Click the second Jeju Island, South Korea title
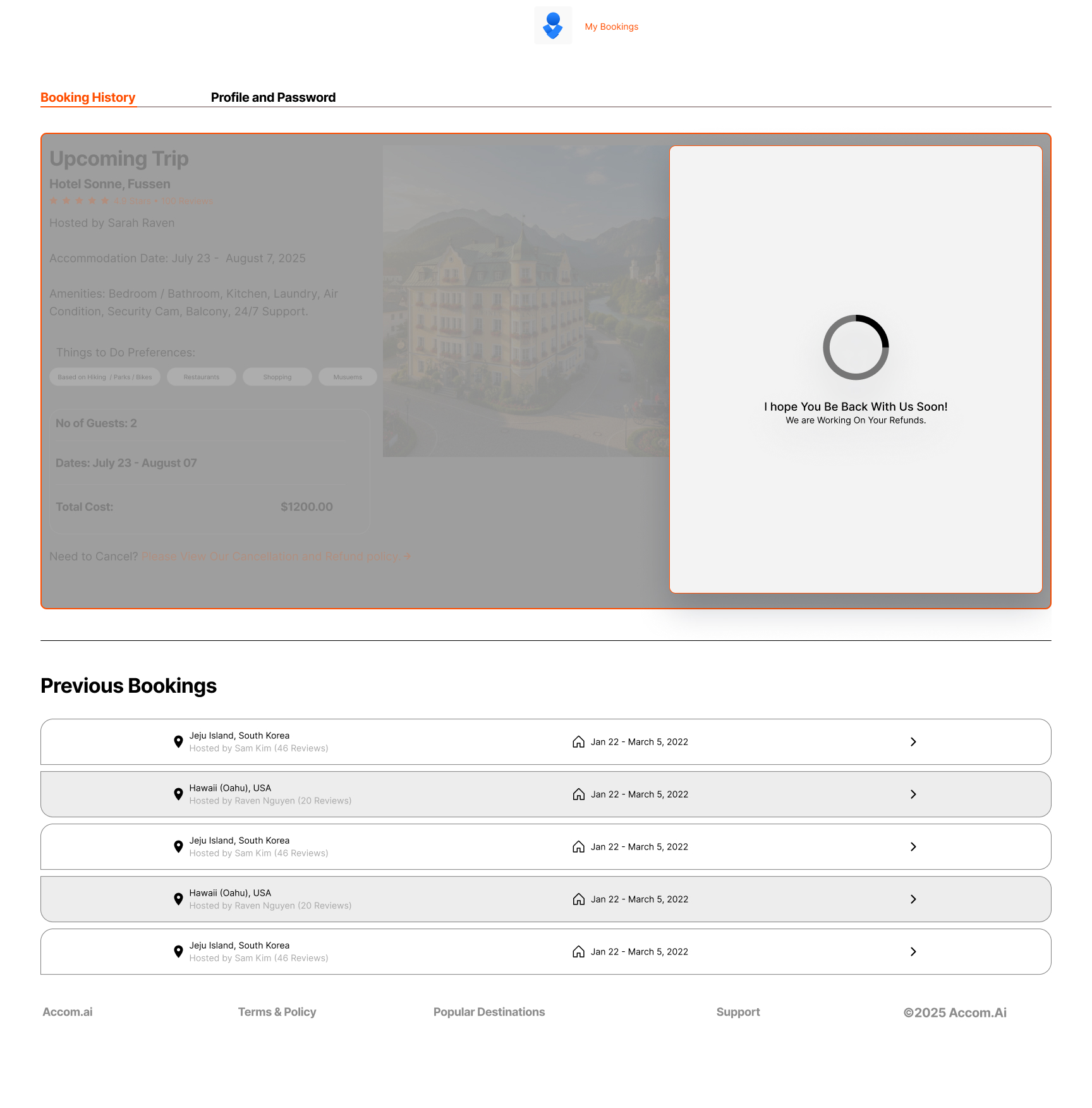The image size is (1092, 1108). (240, 841)
